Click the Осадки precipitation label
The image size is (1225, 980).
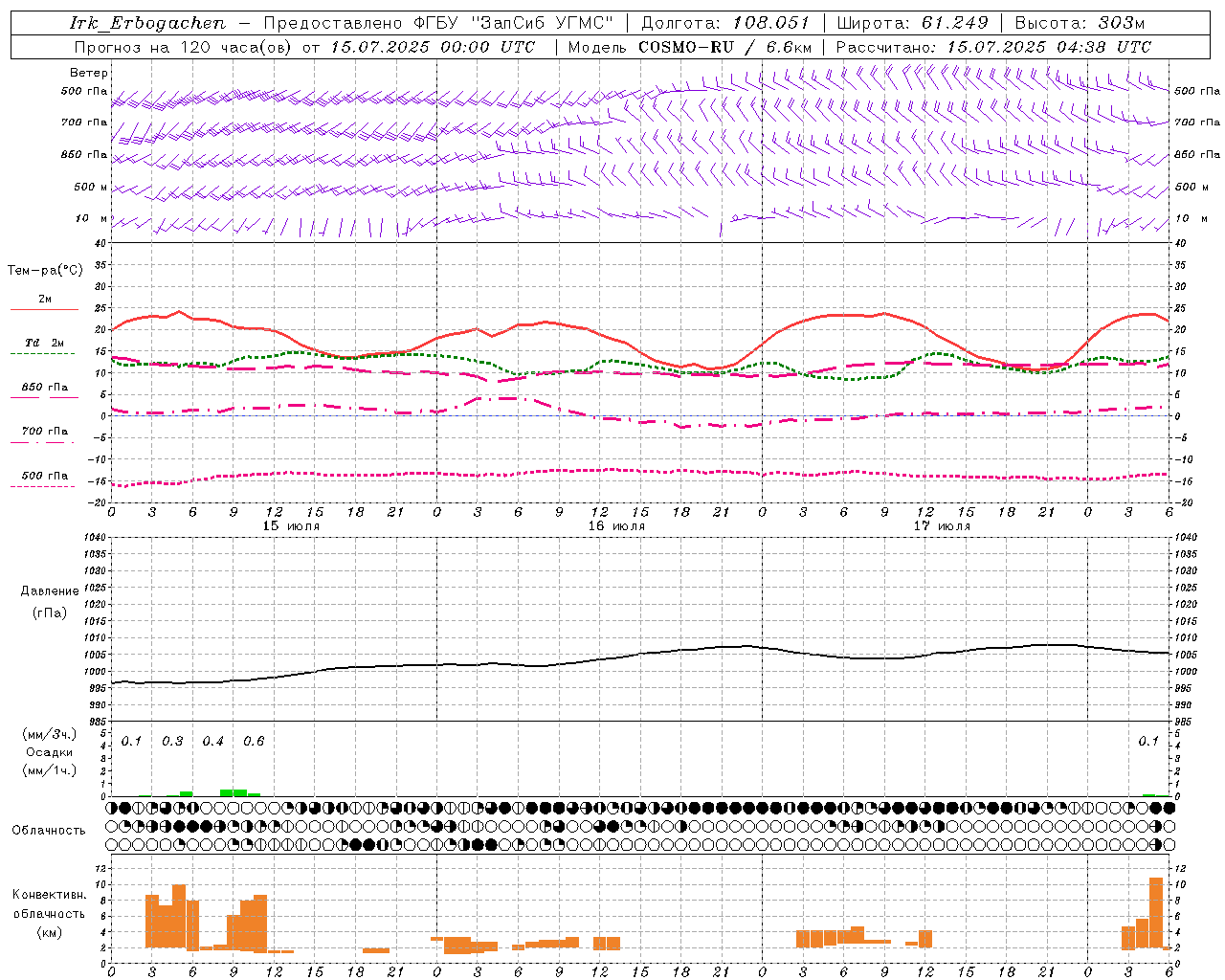click(49, 752)
